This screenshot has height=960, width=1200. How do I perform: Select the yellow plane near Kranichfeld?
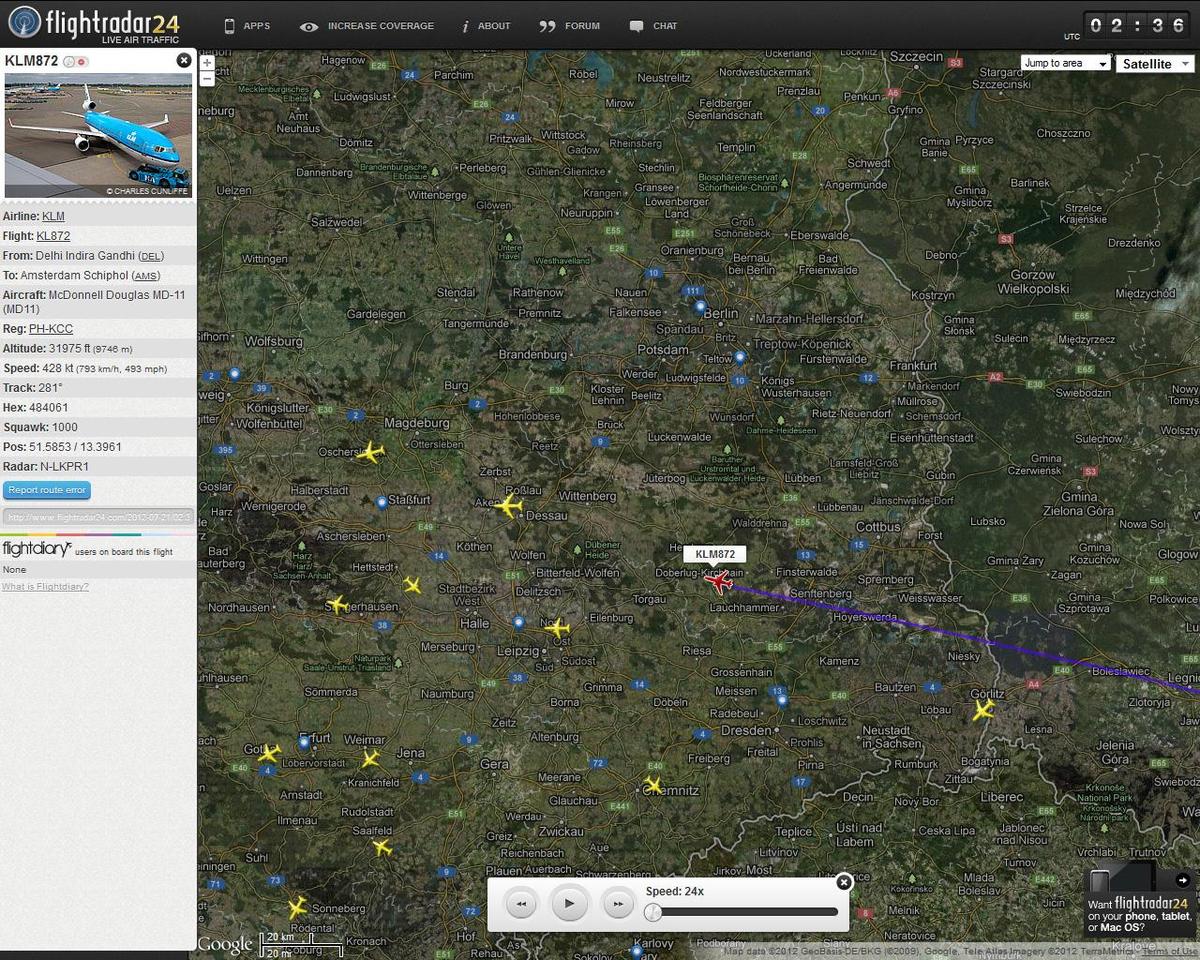tap(371, 759)
